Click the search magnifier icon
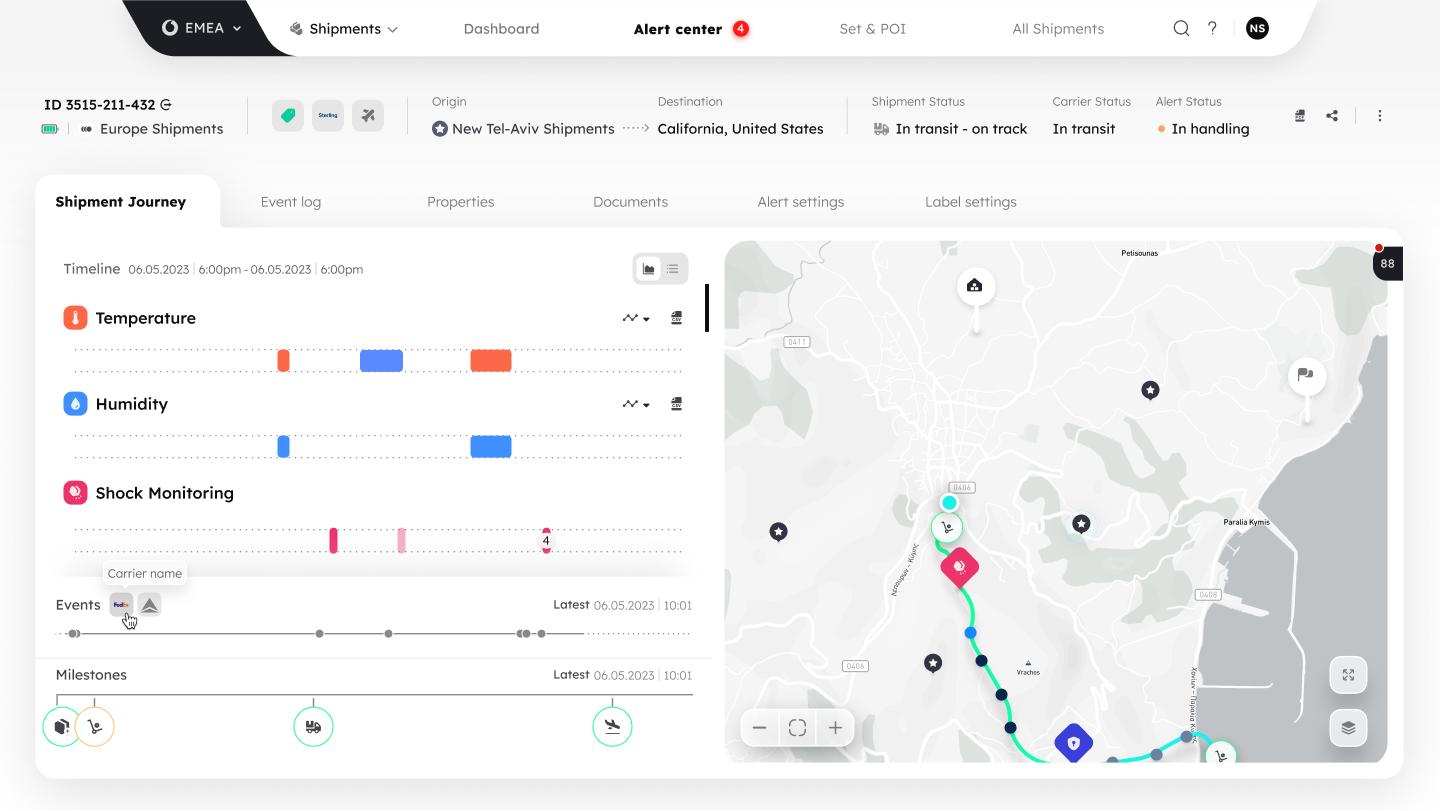1440x811 pixels. [1181, 29]
